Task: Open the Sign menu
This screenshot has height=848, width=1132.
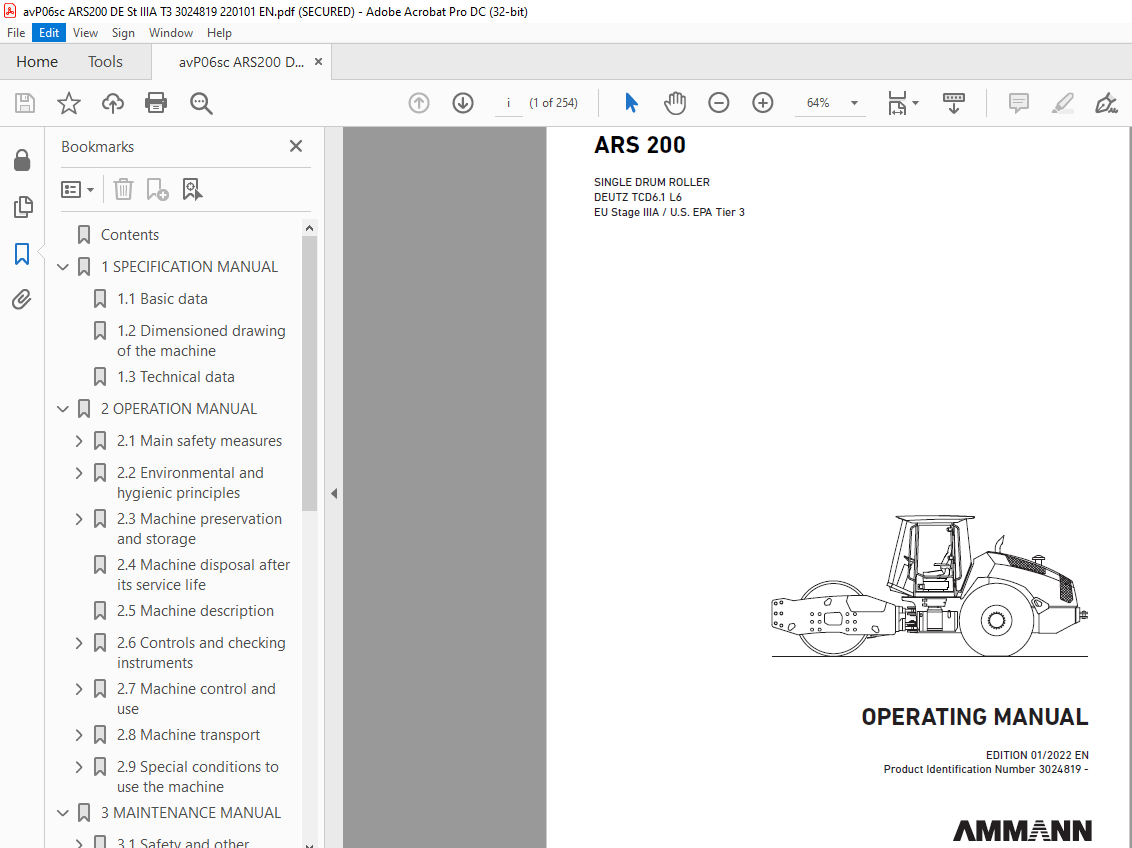Action: point(123,33)
